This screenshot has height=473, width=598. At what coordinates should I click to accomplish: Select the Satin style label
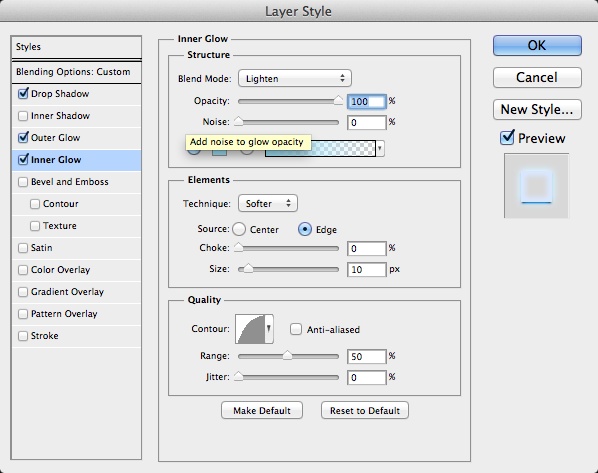[42, 248]
